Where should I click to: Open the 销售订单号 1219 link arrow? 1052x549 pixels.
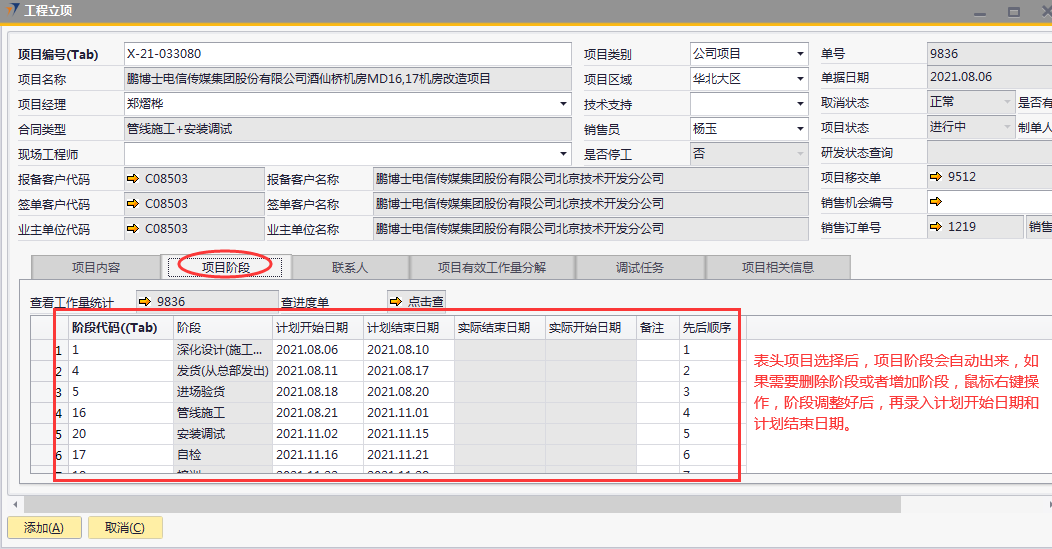coord(935,227)
